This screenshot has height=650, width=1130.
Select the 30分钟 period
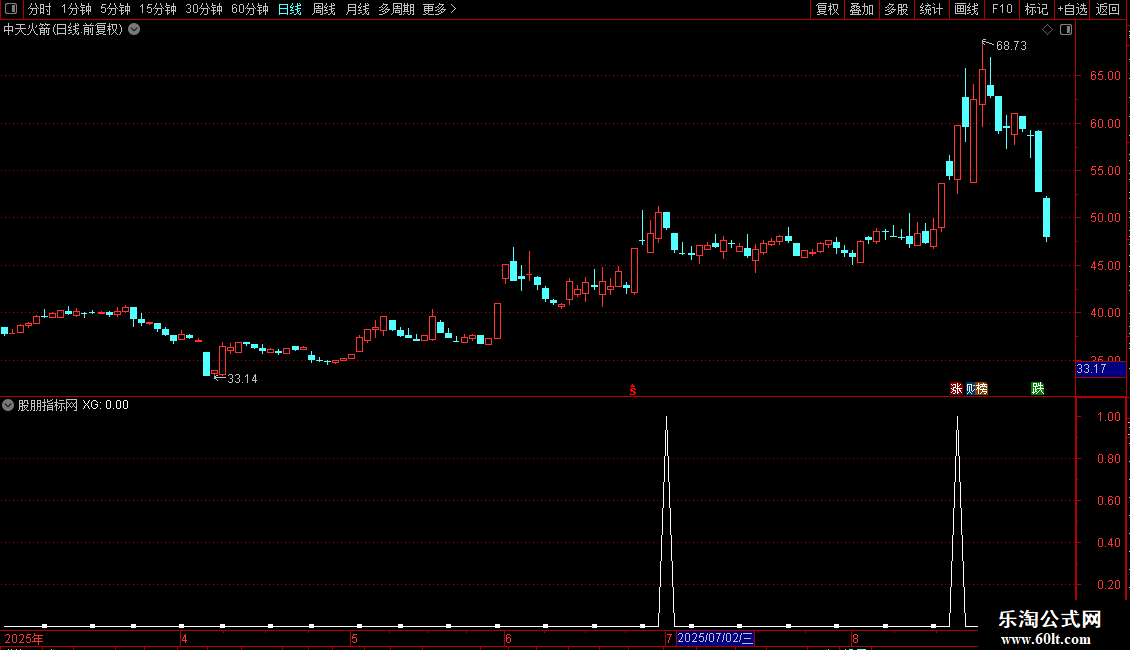(203, 9)
